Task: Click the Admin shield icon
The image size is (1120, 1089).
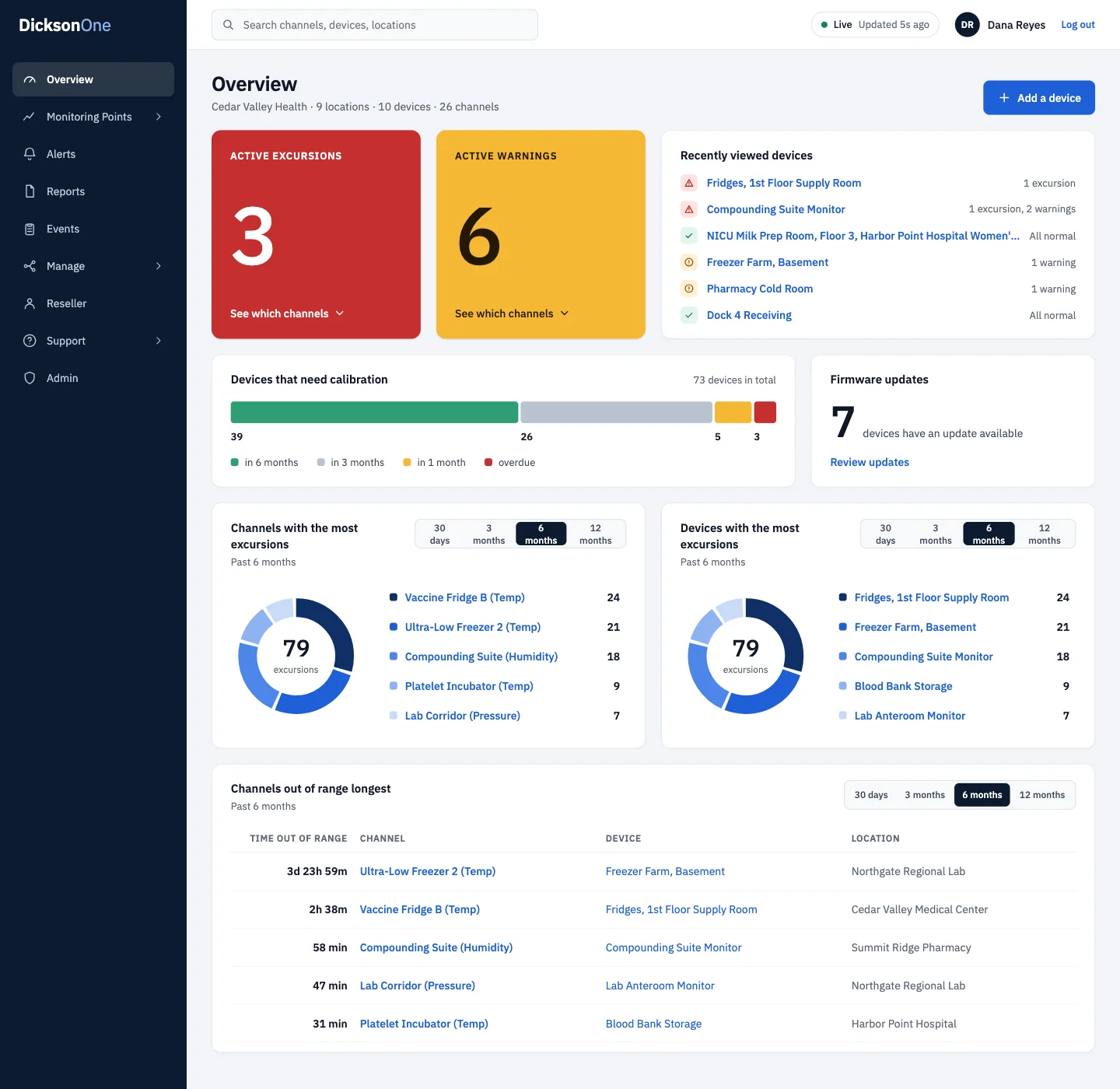Action: 30,378
